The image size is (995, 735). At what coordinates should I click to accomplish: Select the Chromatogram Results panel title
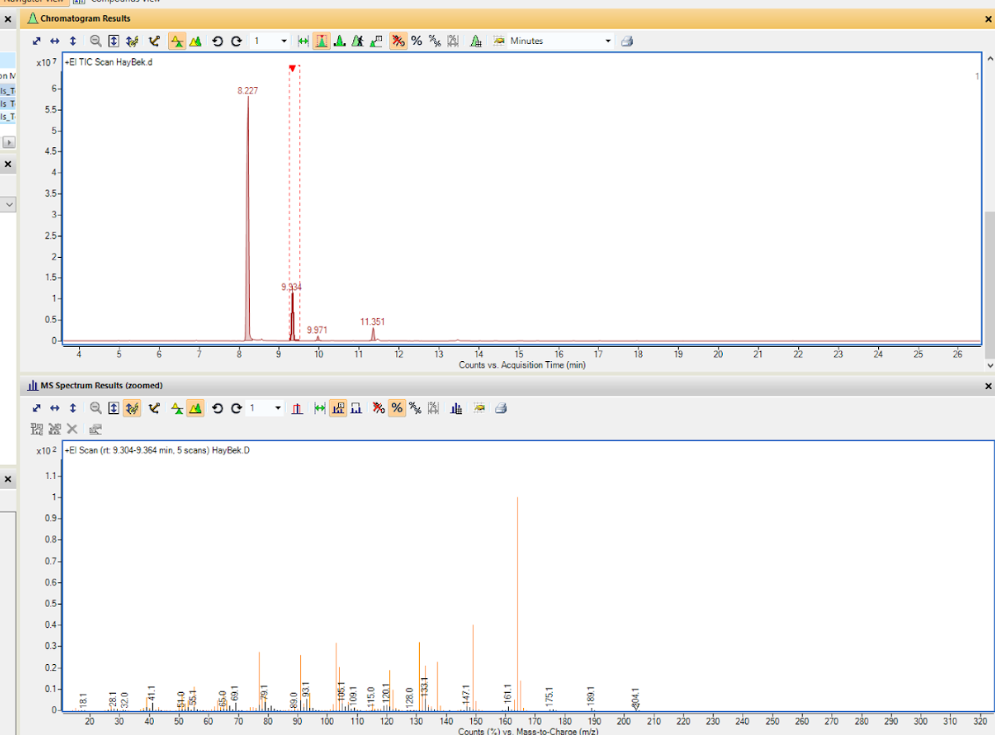86,18
